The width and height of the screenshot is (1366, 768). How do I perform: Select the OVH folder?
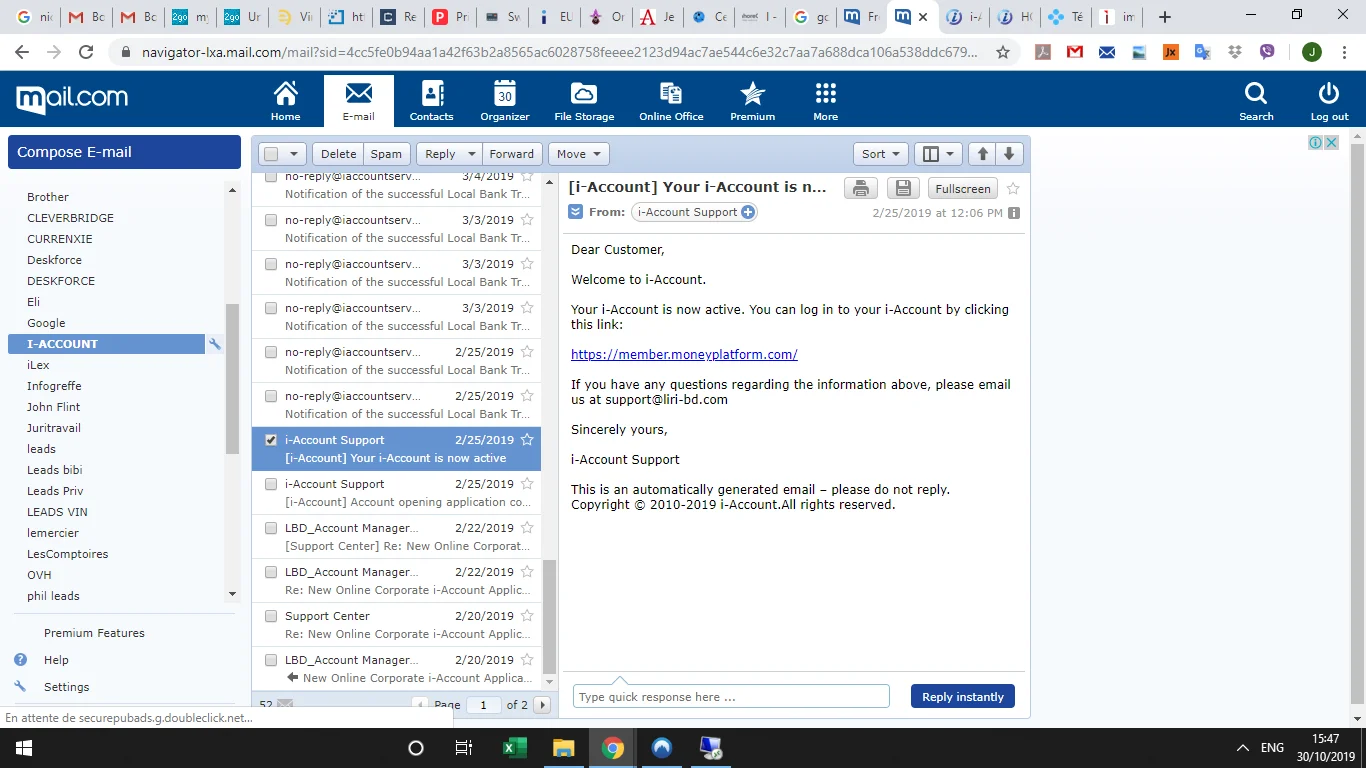coord(39,575)
